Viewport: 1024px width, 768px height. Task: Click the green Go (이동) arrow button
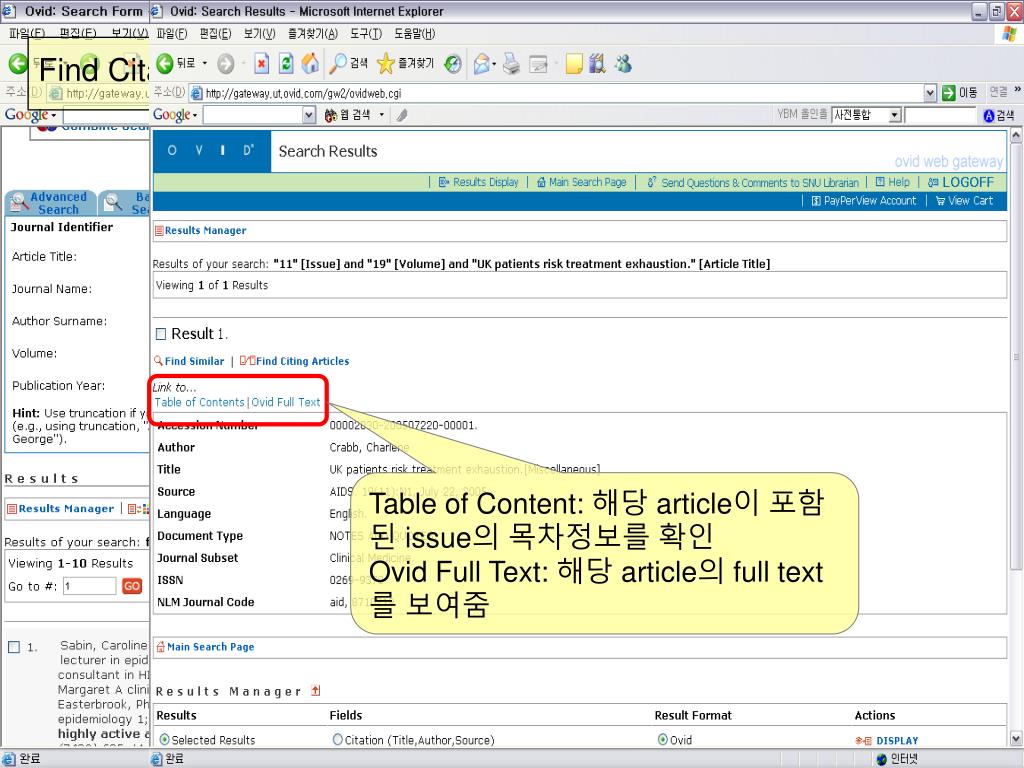(959, 93)
